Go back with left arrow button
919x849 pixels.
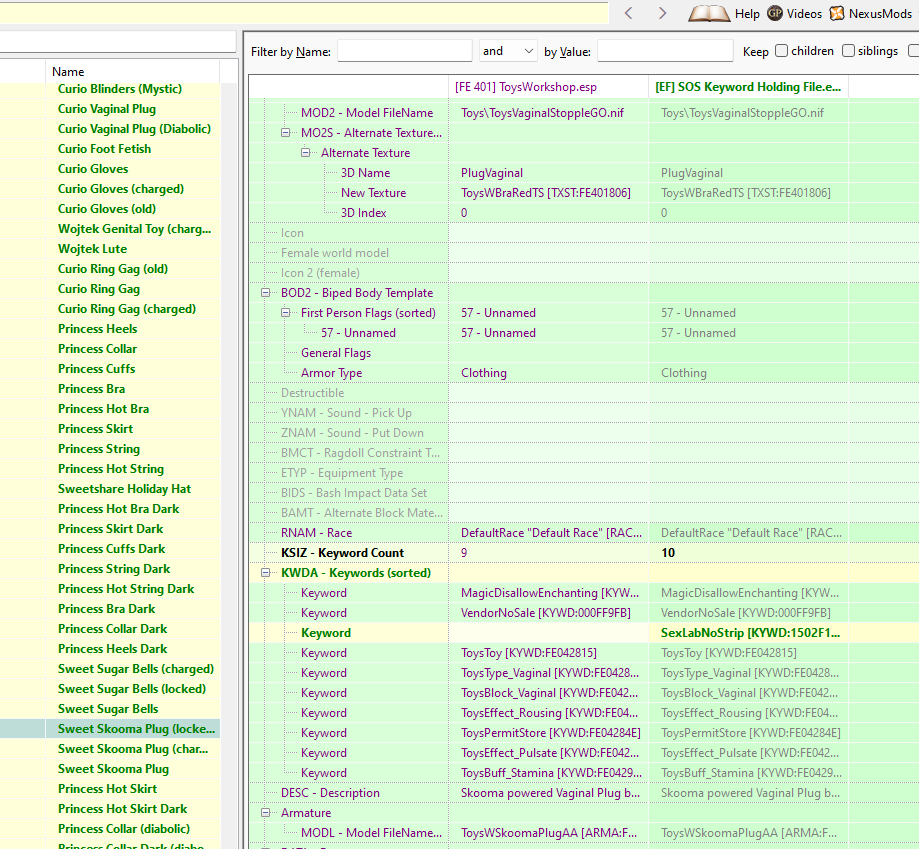click(628, 13)
